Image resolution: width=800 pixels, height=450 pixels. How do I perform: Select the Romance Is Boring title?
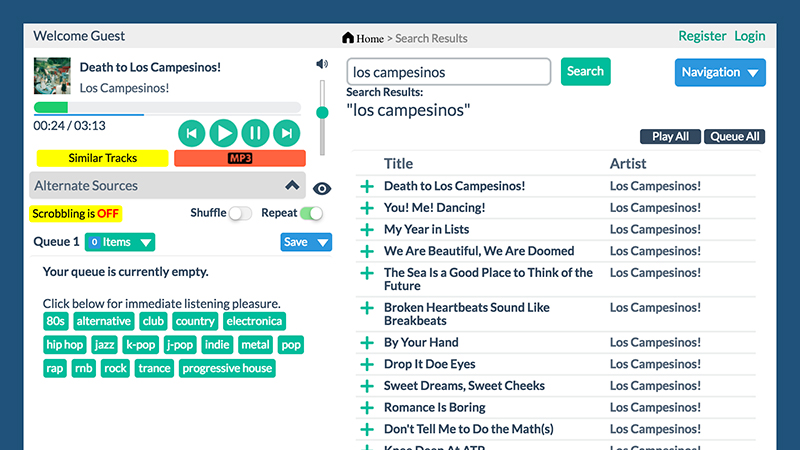pos(435,408)
